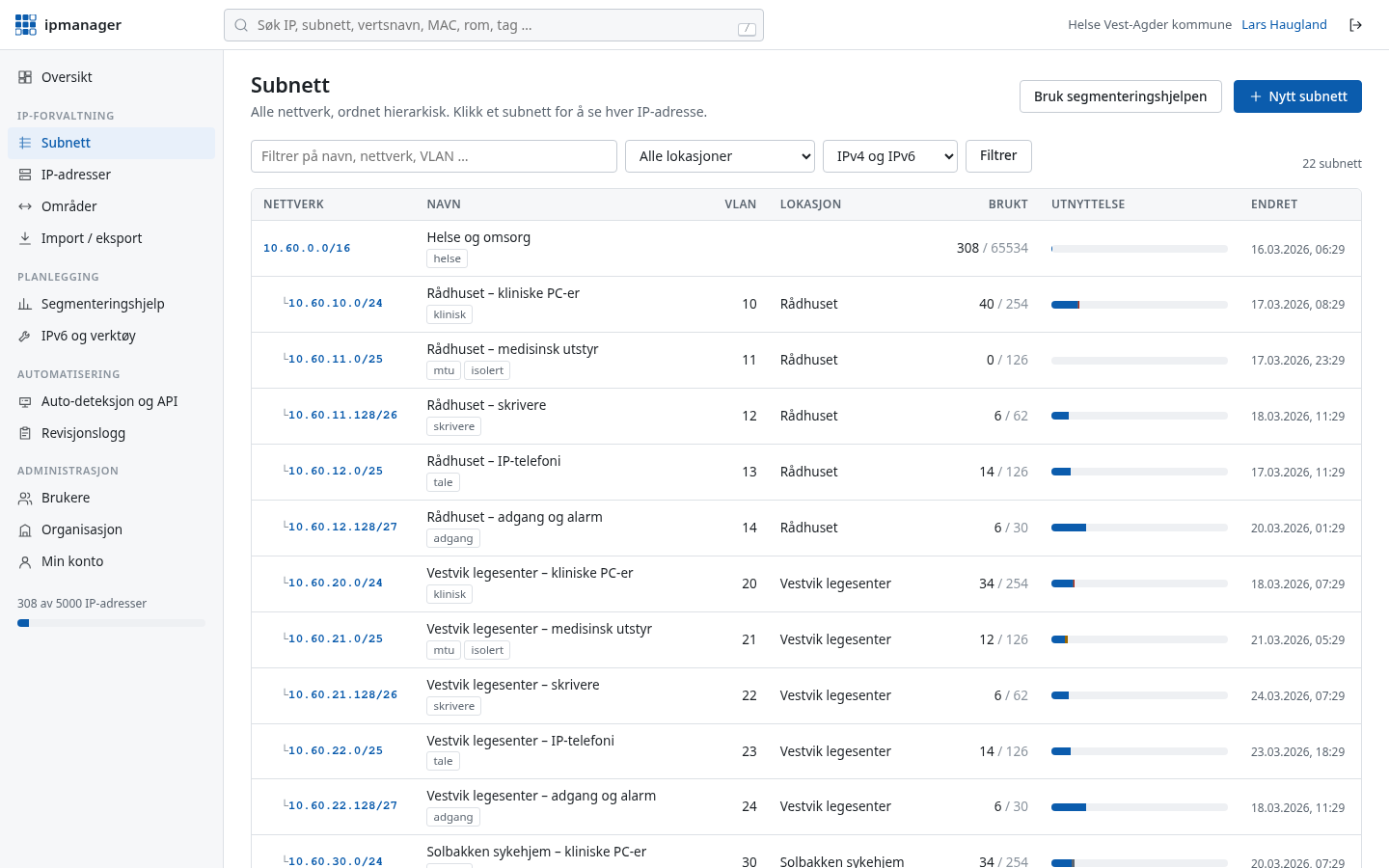Click the Subnett sidebar icon
1389x868 pixels.
[25, 143]
